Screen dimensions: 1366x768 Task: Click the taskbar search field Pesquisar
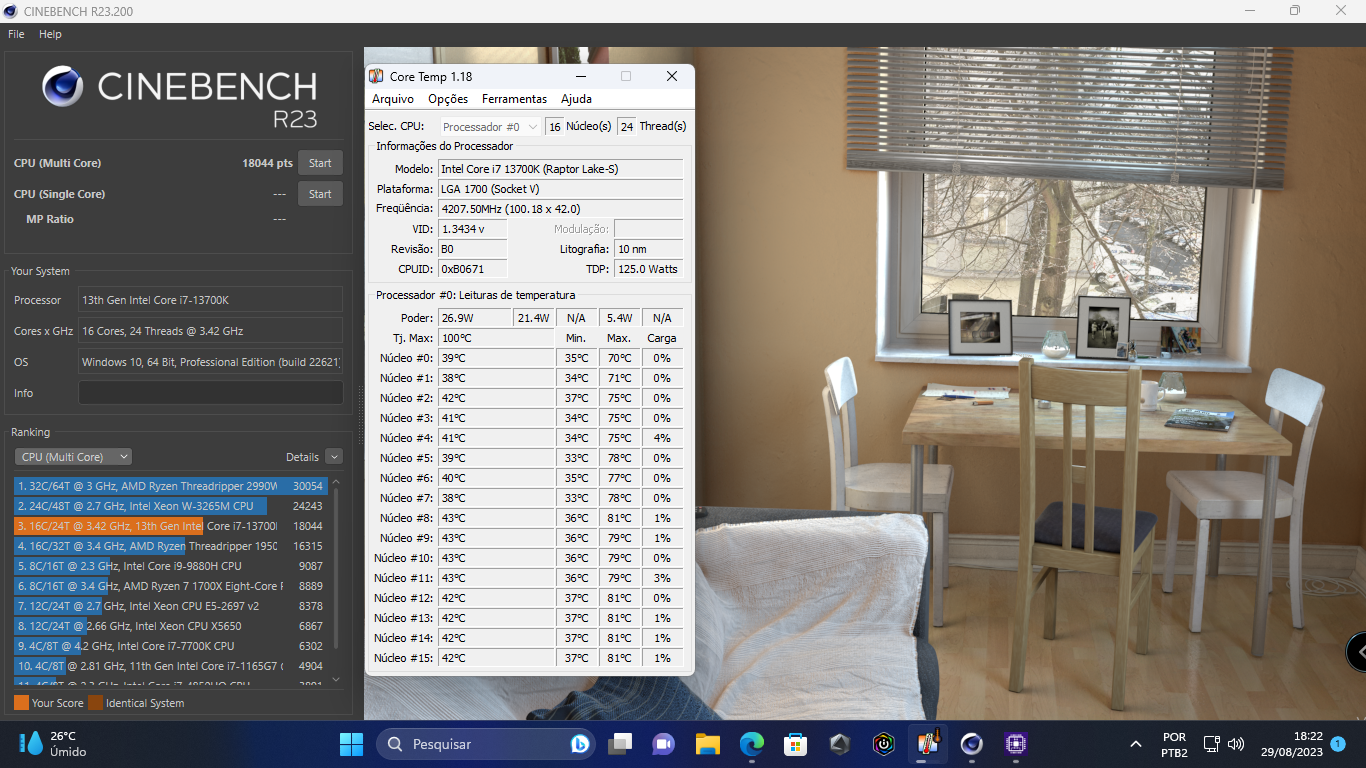[488, 744]
